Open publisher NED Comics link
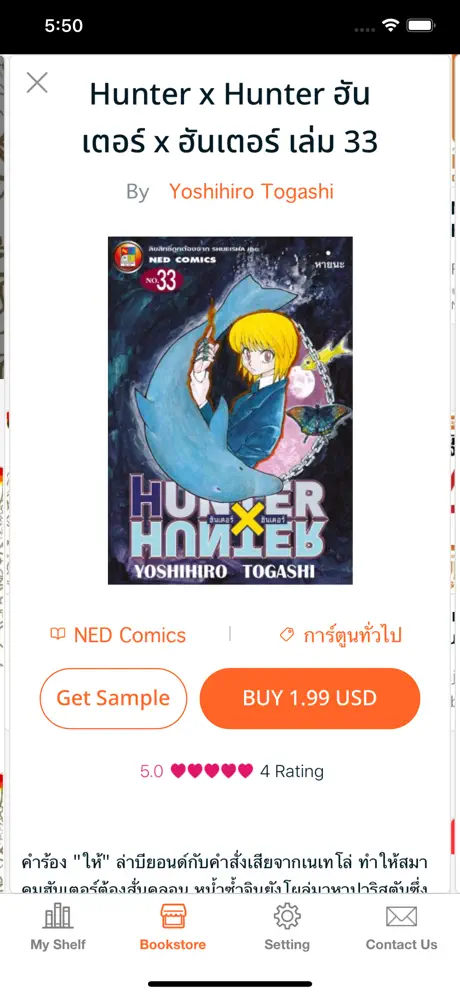460x996 pixels. tap(130, 635)
